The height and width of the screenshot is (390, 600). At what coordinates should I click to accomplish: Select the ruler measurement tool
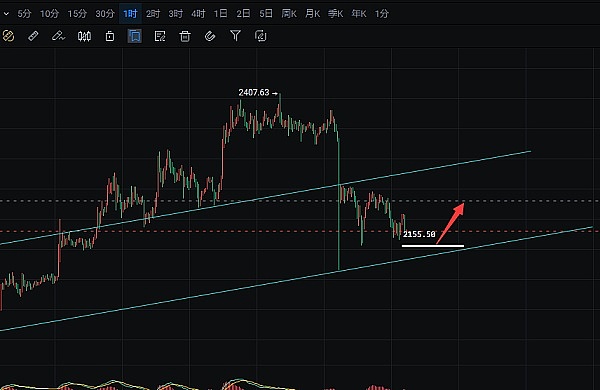click(x=33, y=36)
